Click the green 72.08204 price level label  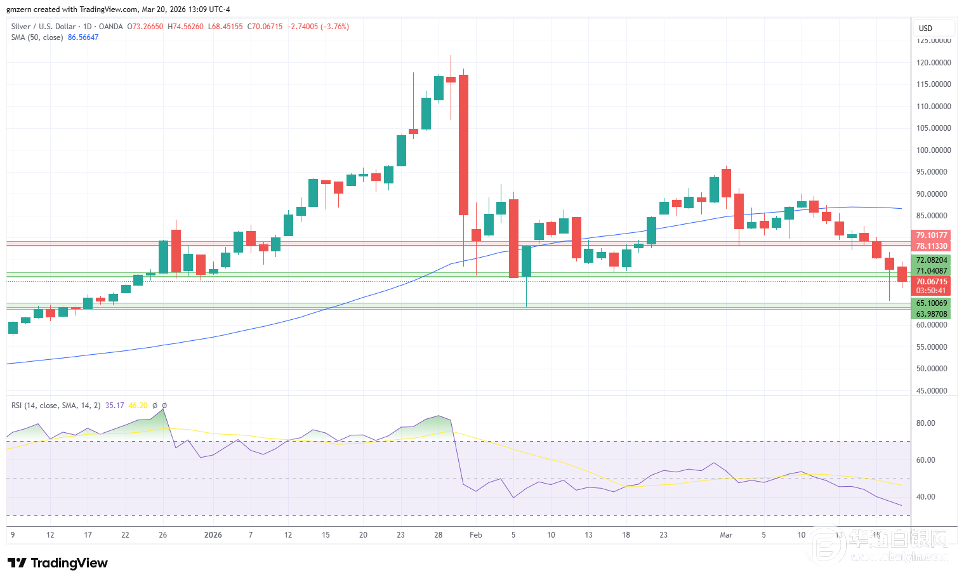(x=931, y=260)
